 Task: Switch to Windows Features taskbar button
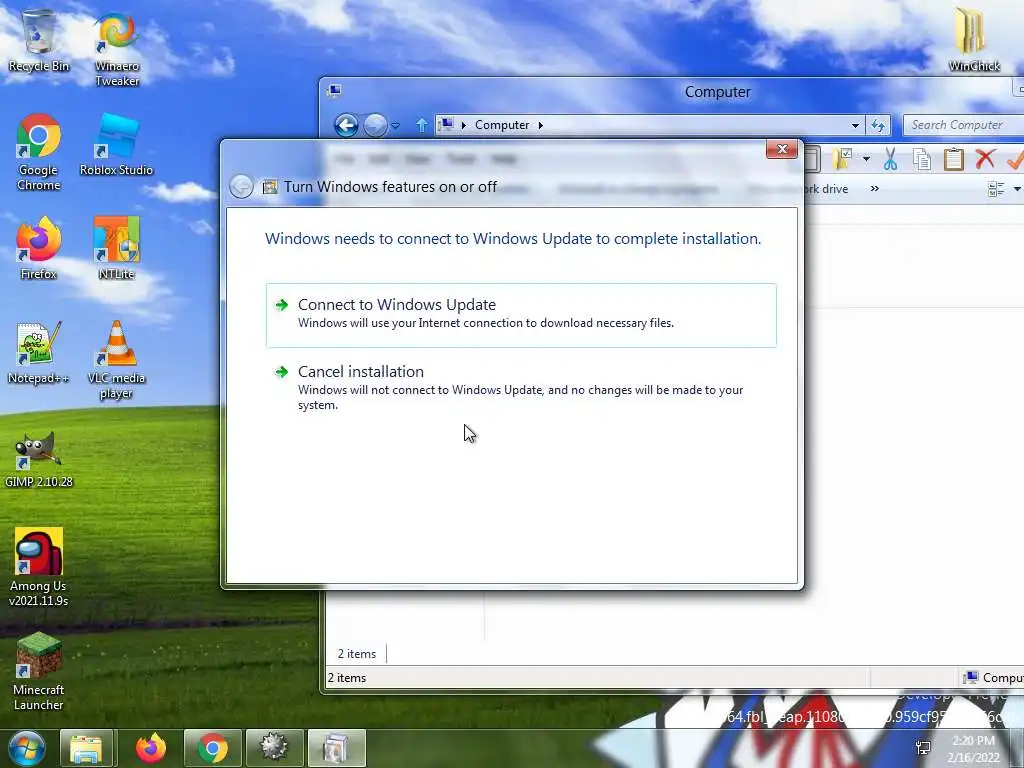(336, 748)
